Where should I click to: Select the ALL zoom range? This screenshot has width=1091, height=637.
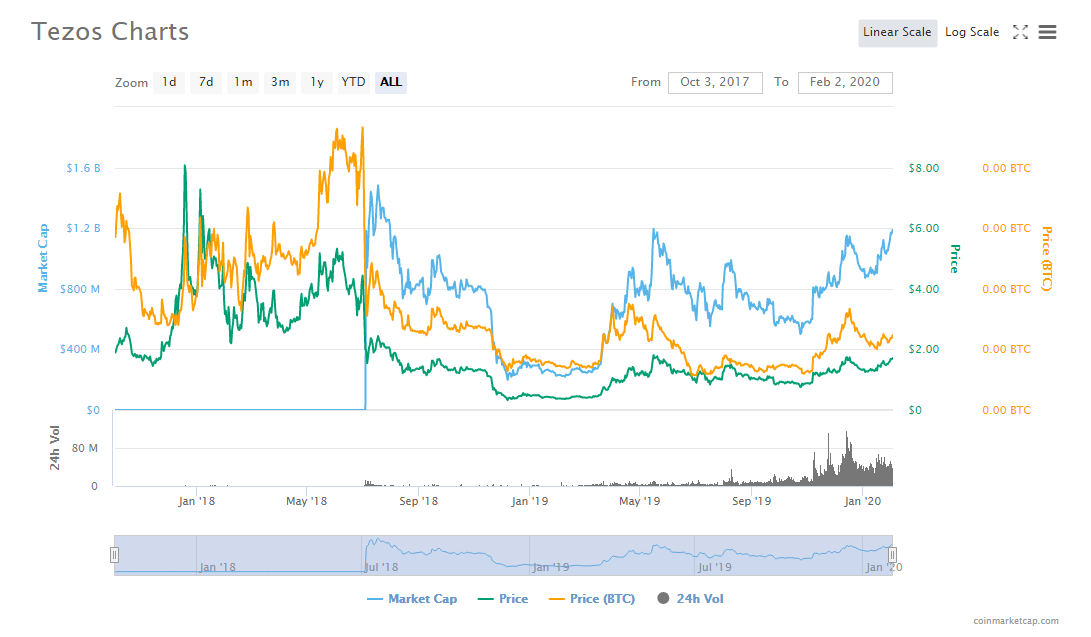pos(390,82)
